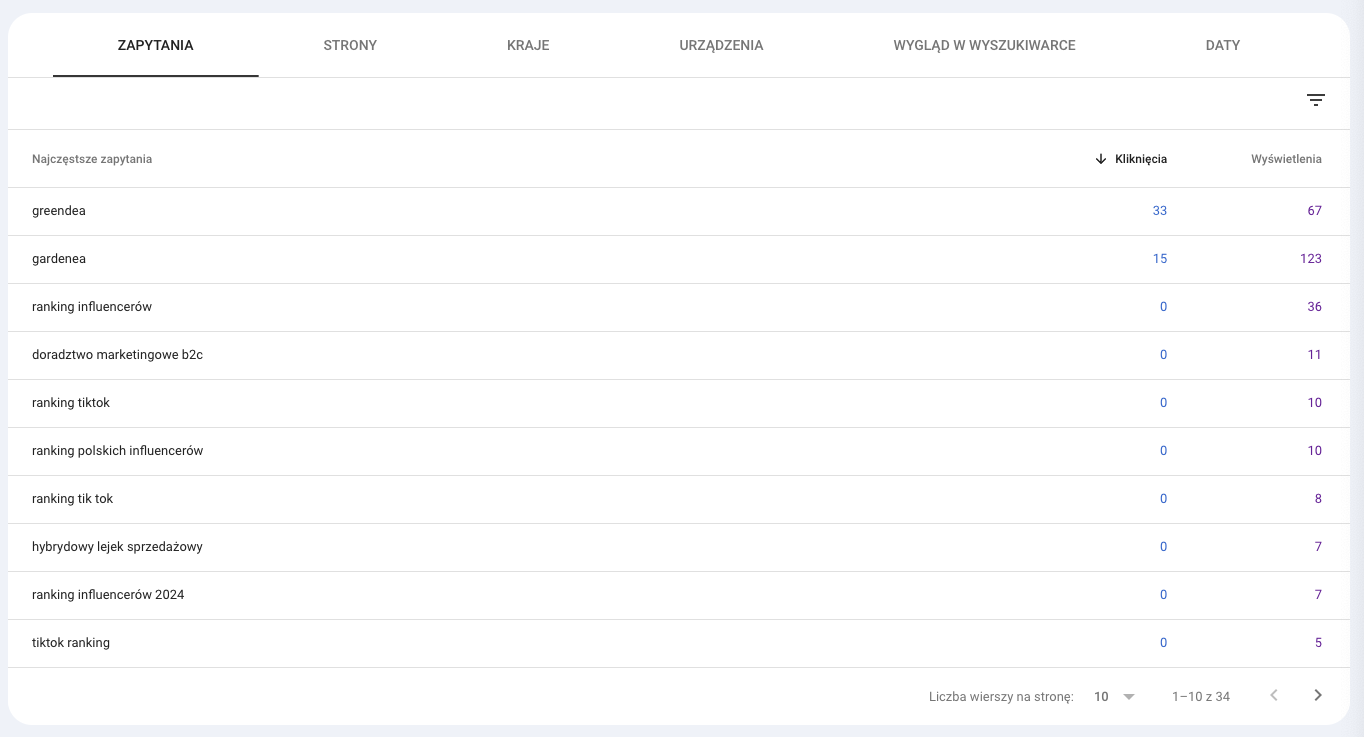This screenshot has width=1364, height=737.
Task: Click the ranking influencerów query
Action: tap(92, 307)
